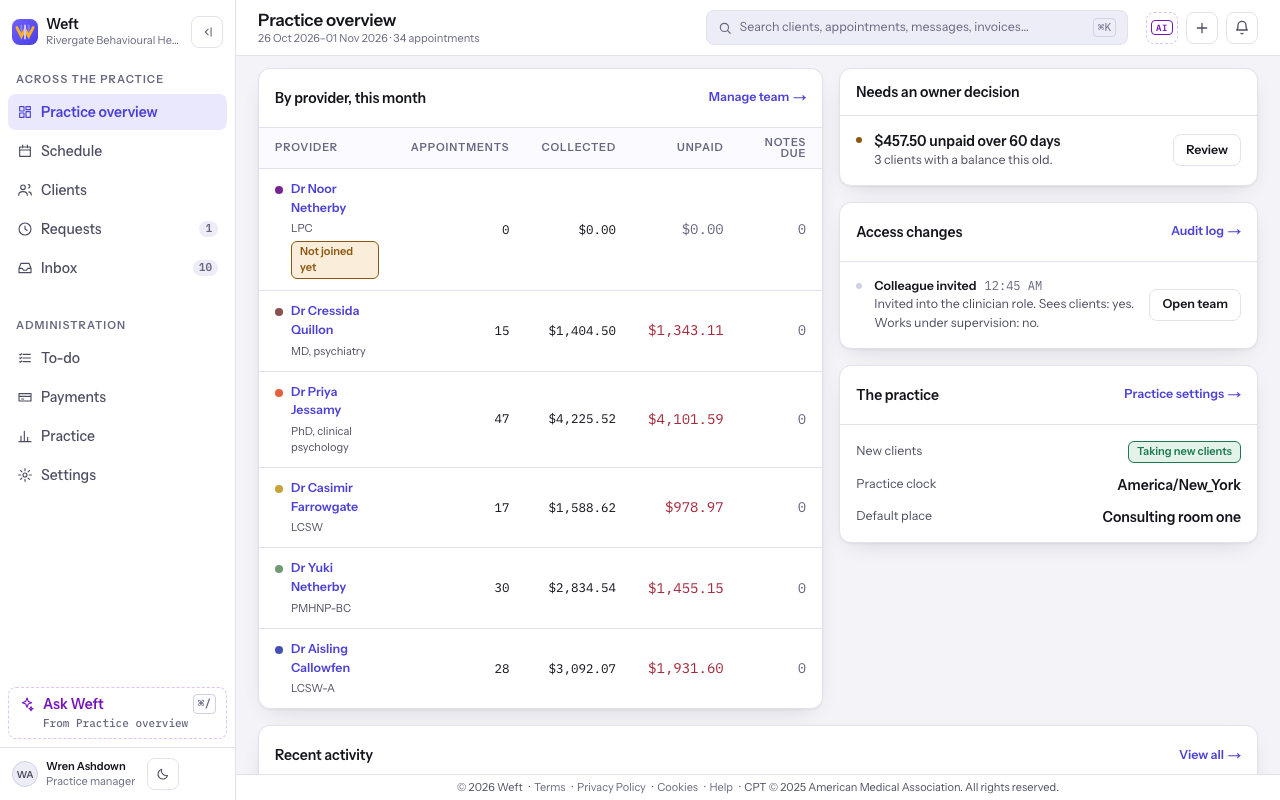
Task: Click the Appointments column header
Action: tap(460, 147)
